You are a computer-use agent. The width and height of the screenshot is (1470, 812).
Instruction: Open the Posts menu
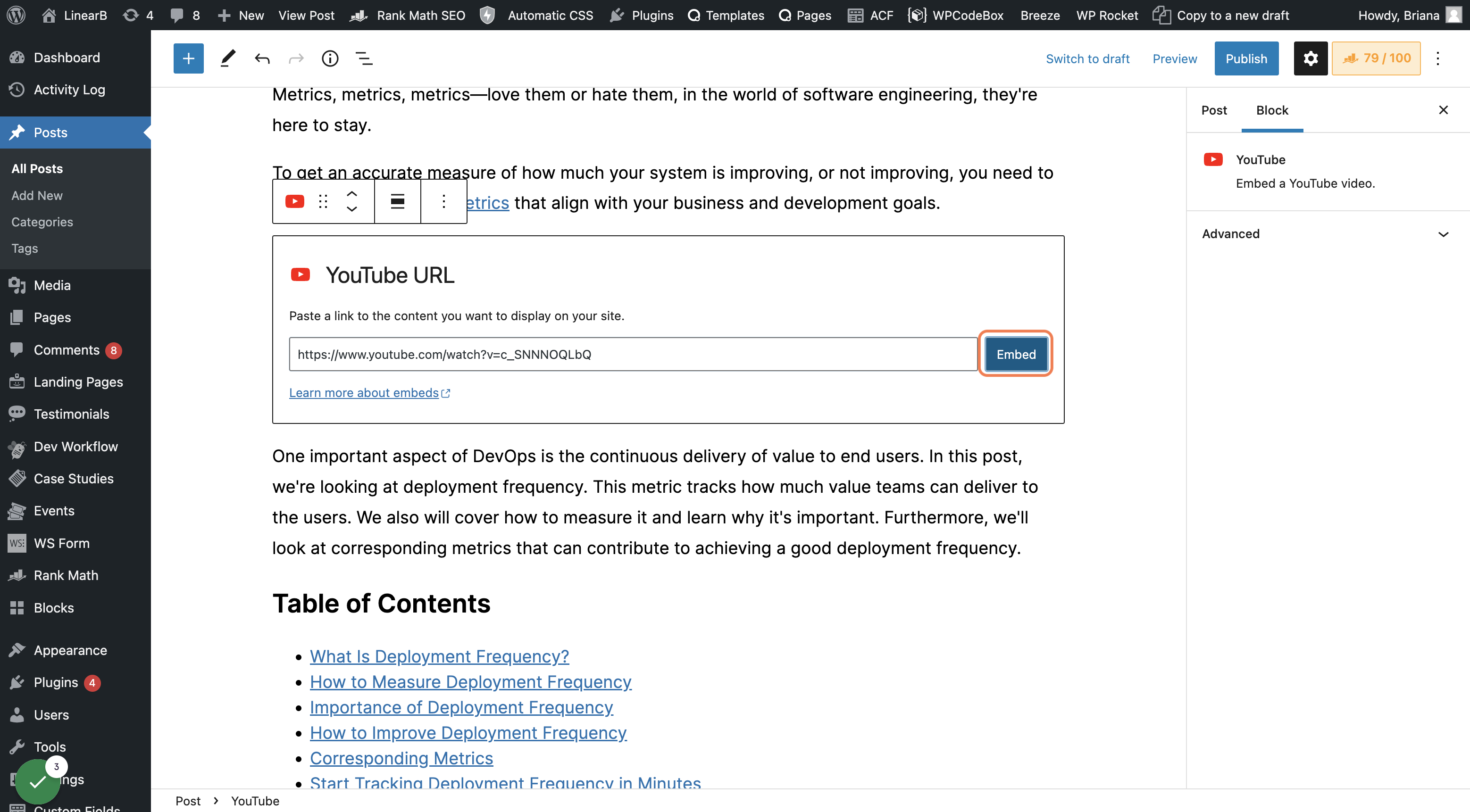[x=75, y=133]
